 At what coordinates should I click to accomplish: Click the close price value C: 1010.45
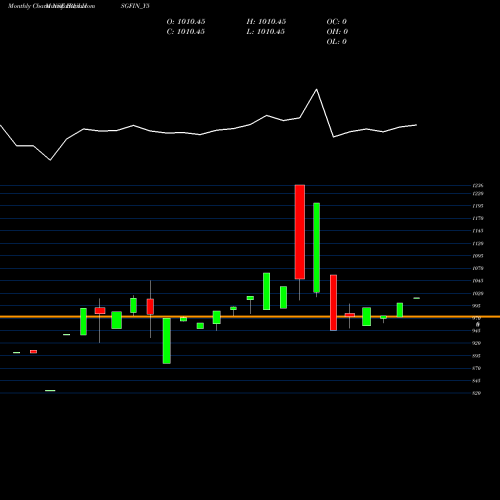(186, 32)
